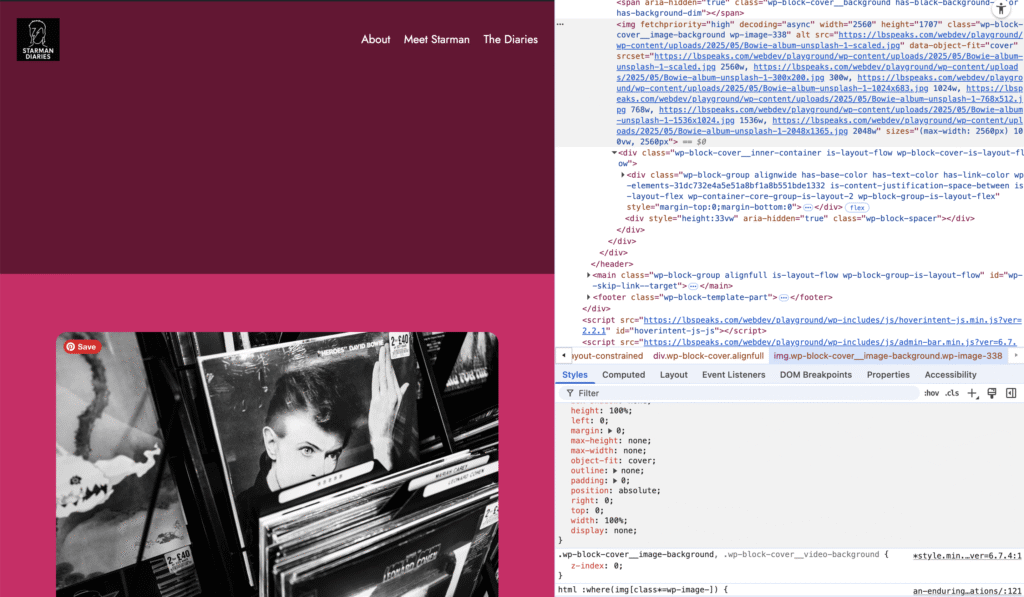Click the Pinterest Save button on image
The image size is (1024, 597).
81,347
